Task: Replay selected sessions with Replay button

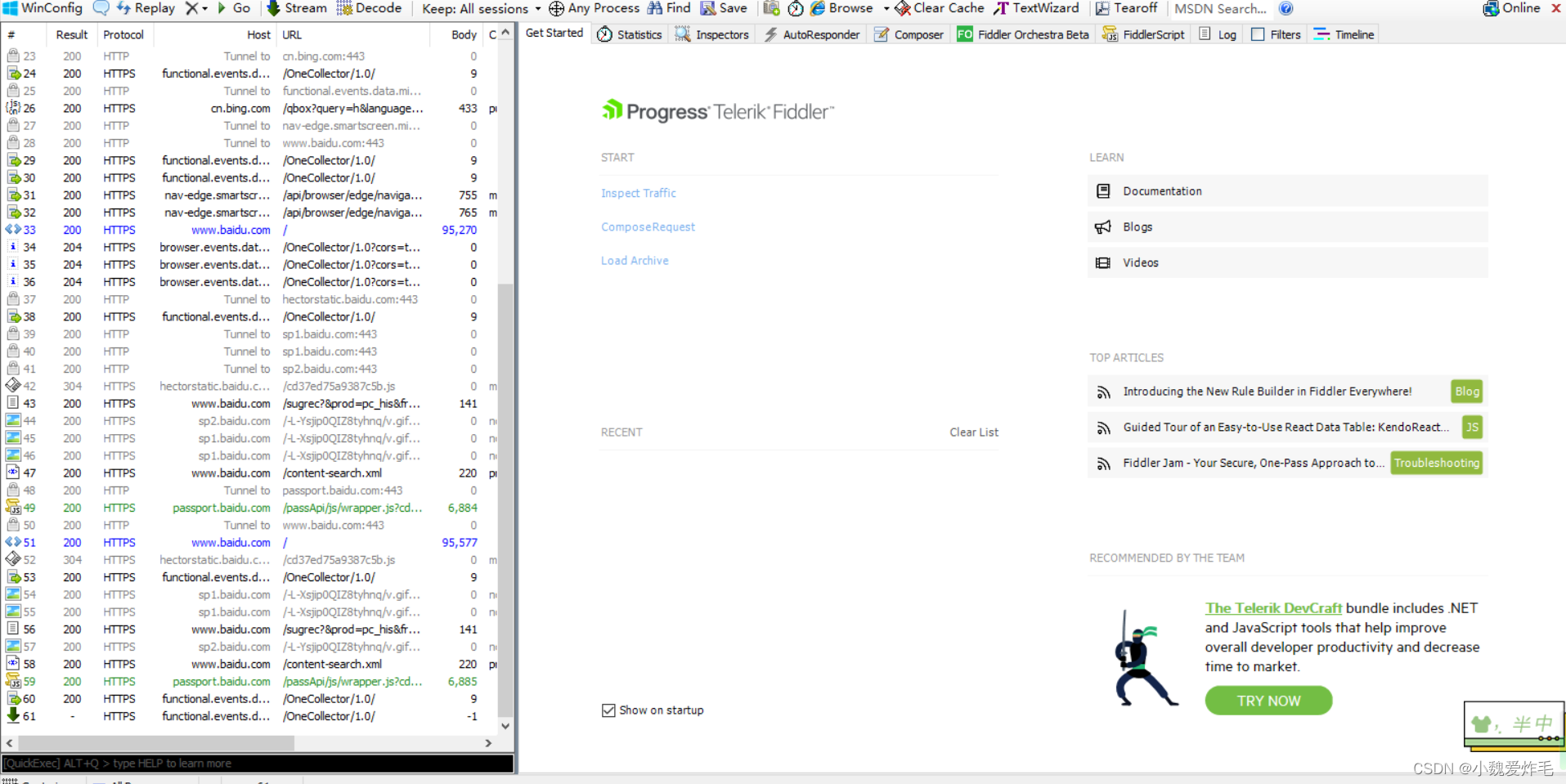Action: pos(146,8)
